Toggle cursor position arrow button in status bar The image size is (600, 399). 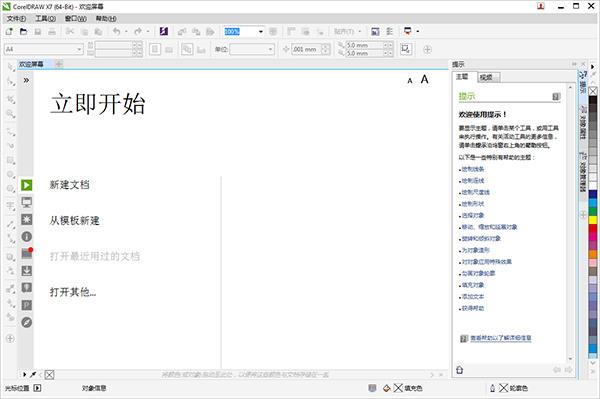pos(37,388)
